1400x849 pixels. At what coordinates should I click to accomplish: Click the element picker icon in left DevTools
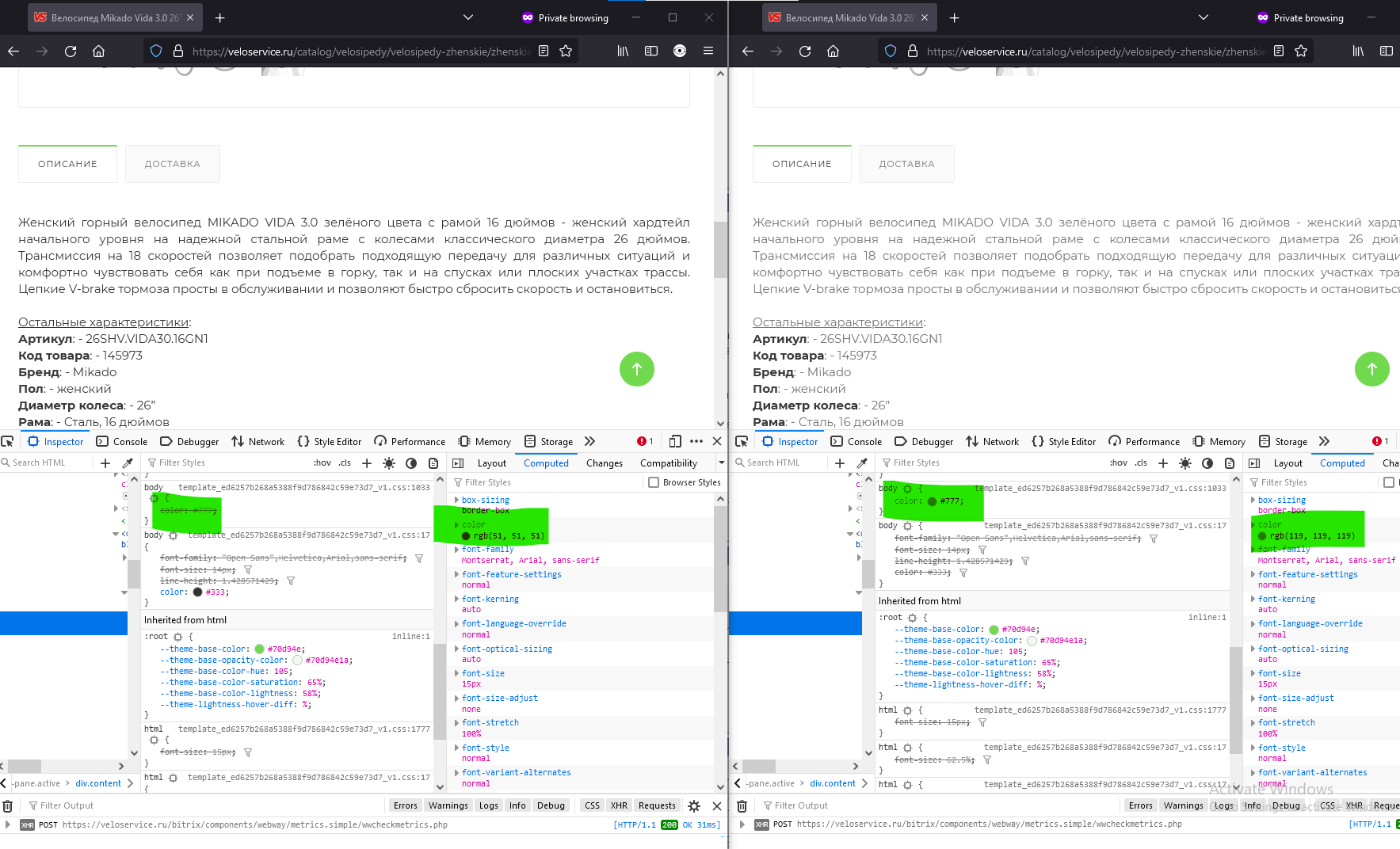[8, 442]
